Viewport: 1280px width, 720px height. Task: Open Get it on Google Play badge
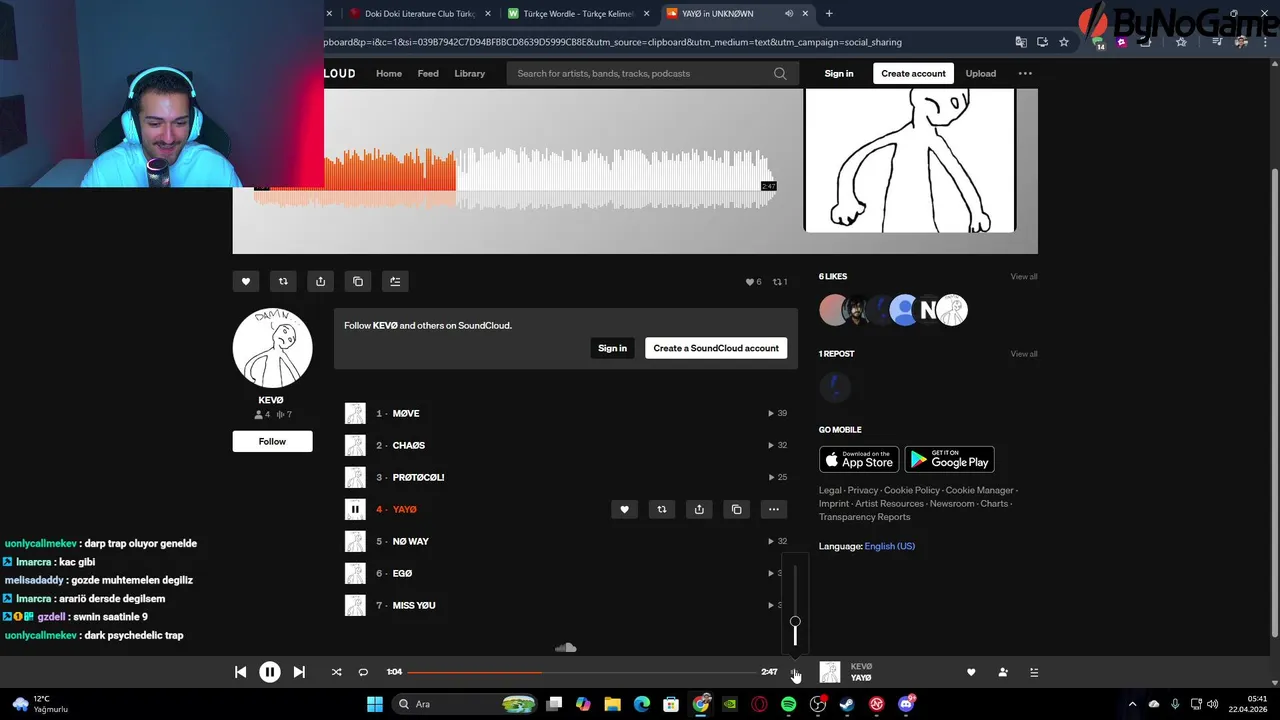tap(950, 460)
